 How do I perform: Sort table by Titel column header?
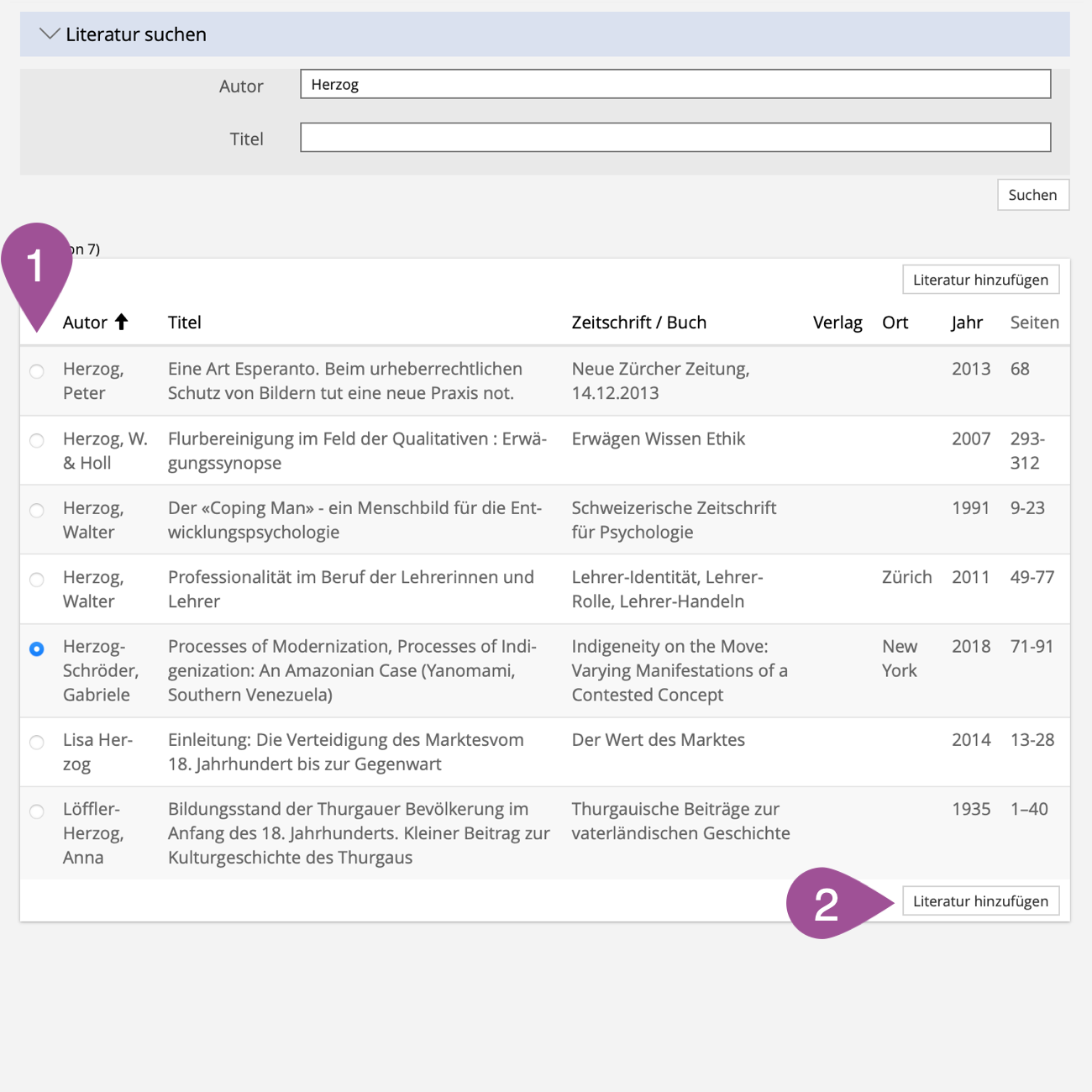184,323
